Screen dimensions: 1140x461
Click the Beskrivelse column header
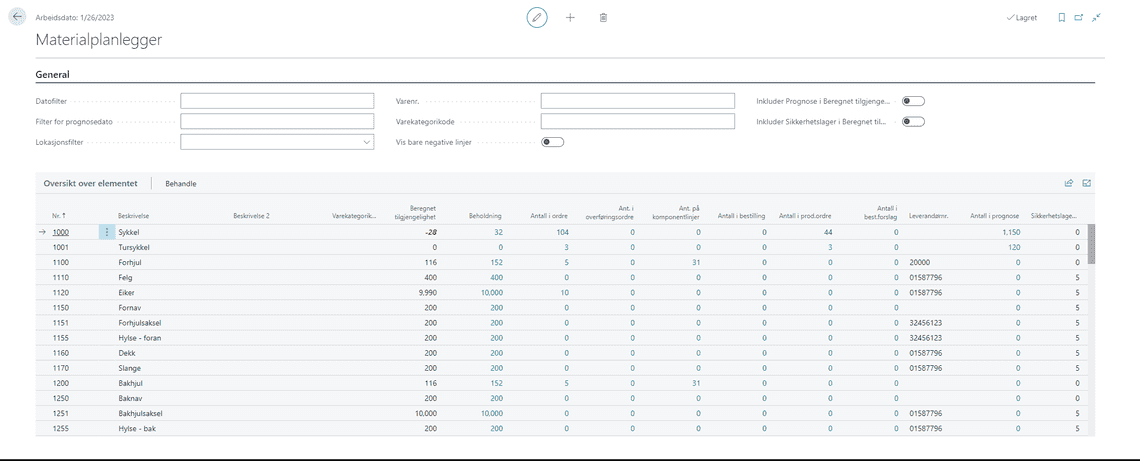click(x=135, y=216)
